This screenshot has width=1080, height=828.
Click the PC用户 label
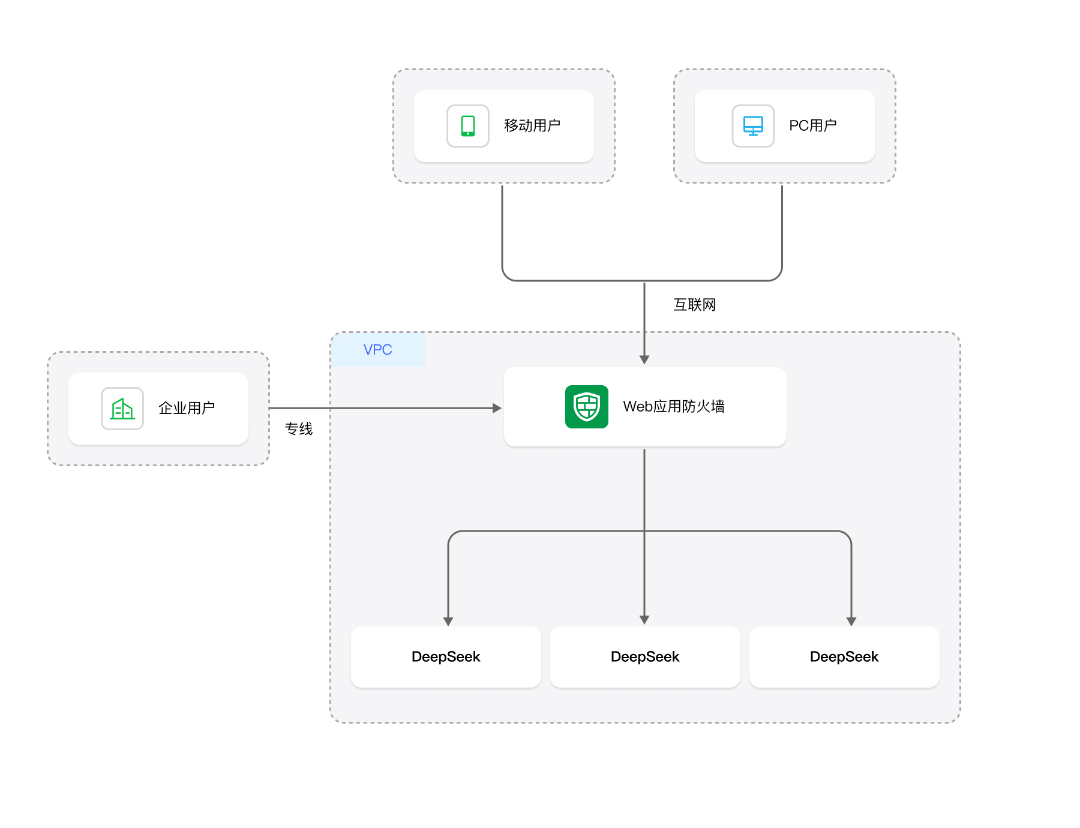(813, 125)
